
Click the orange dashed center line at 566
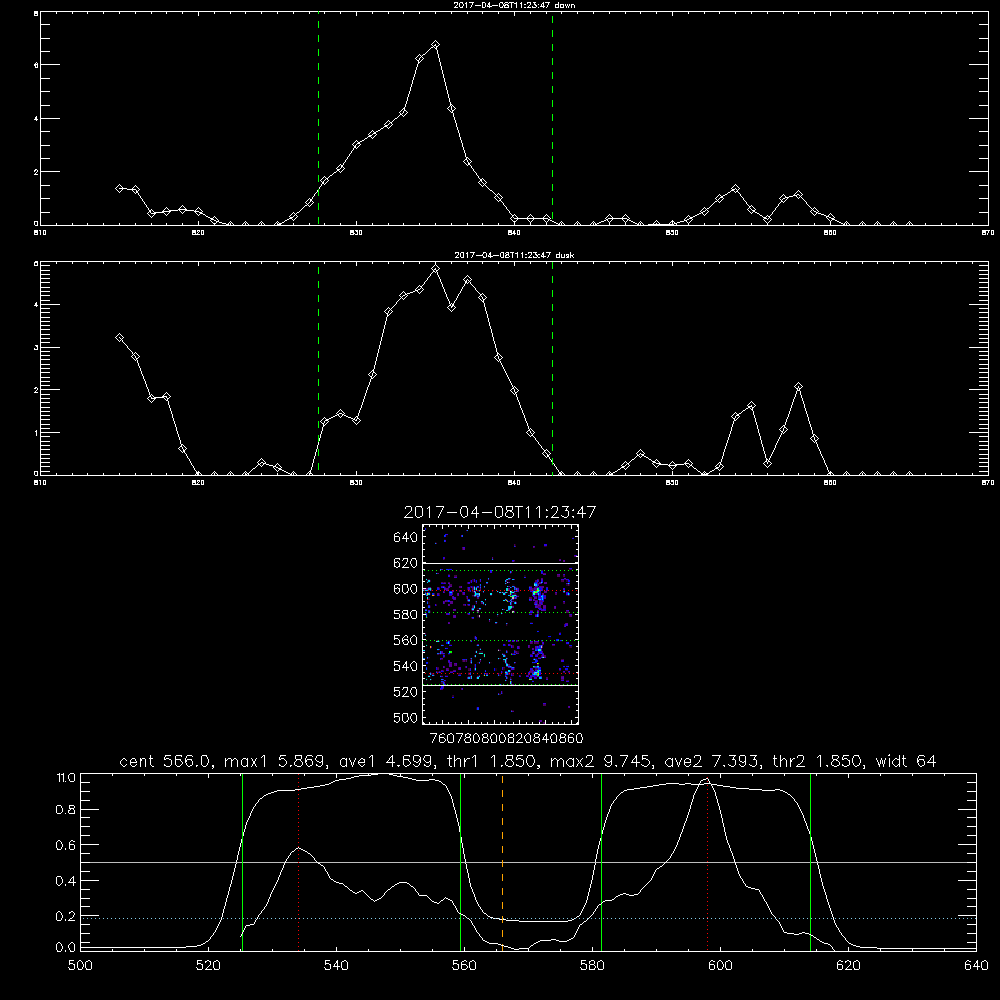tap(503, 862)
